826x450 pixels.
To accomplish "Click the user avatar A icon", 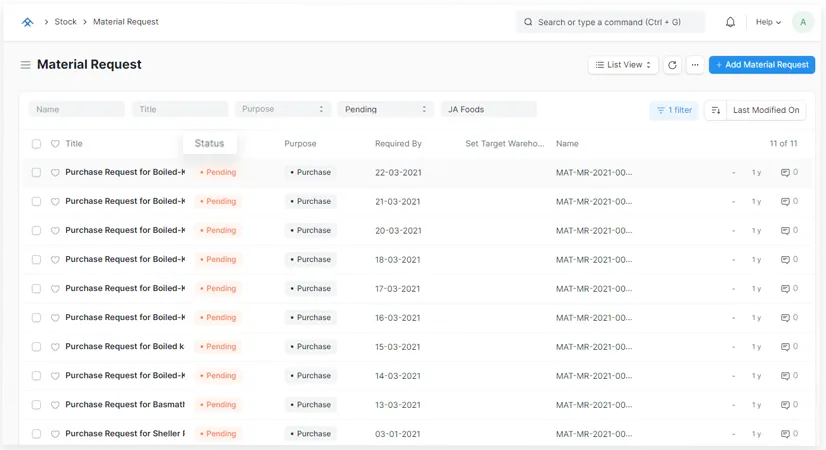I will (802, 22).
